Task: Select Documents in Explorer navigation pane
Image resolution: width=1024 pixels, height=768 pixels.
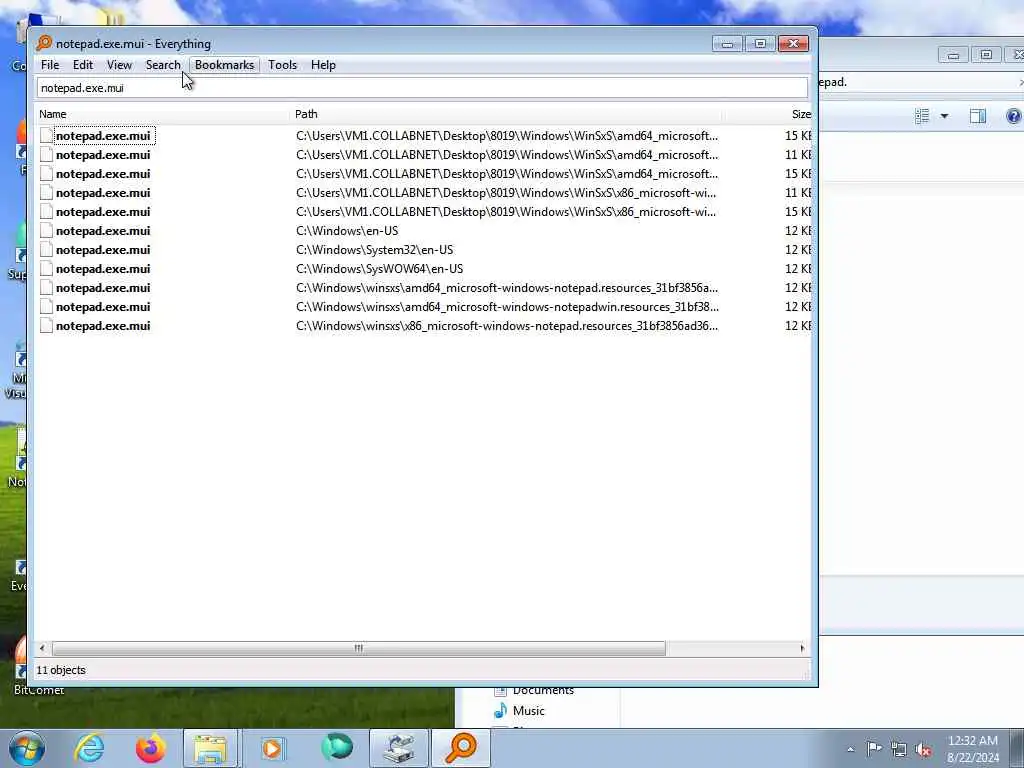Action: click(534, 690)
